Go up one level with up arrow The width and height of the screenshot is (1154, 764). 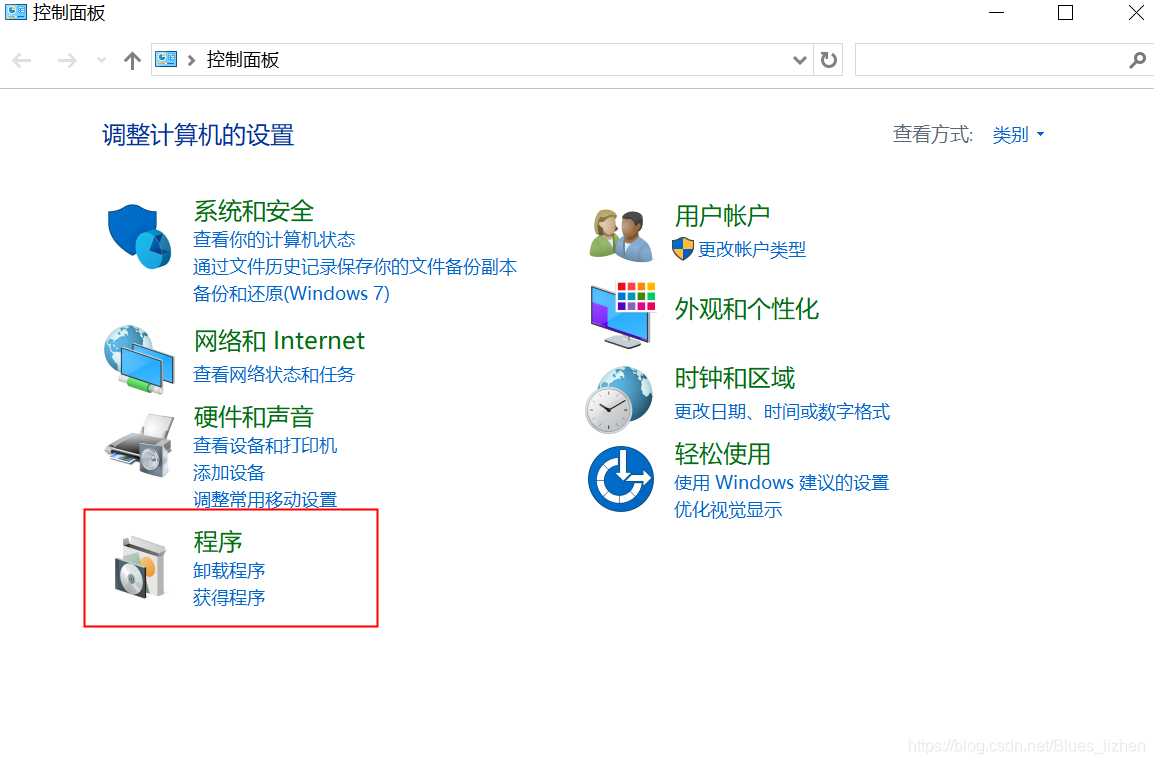point(132,60)
